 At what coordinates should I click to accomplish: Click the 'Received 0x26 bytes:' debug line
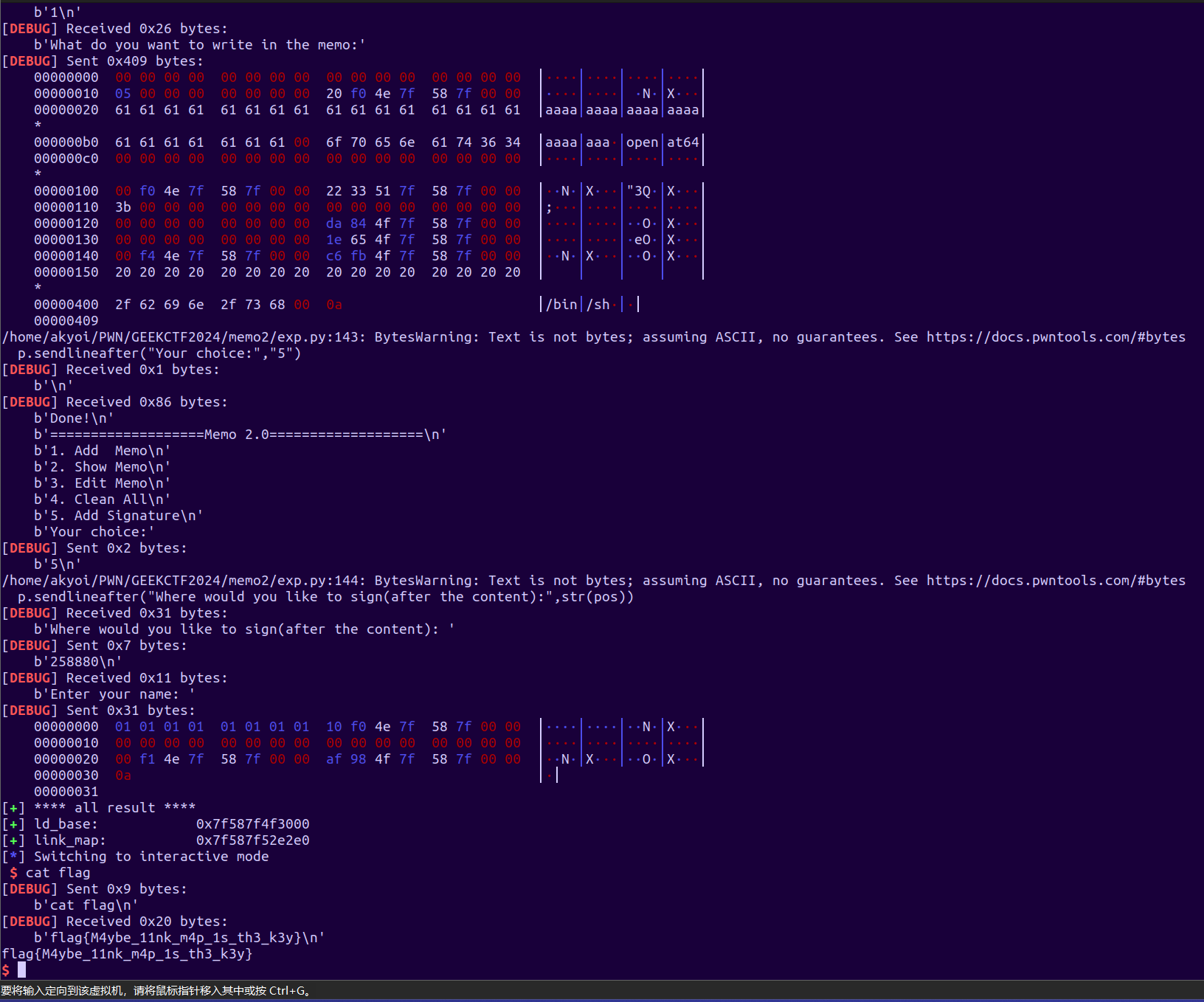(115, 28)
